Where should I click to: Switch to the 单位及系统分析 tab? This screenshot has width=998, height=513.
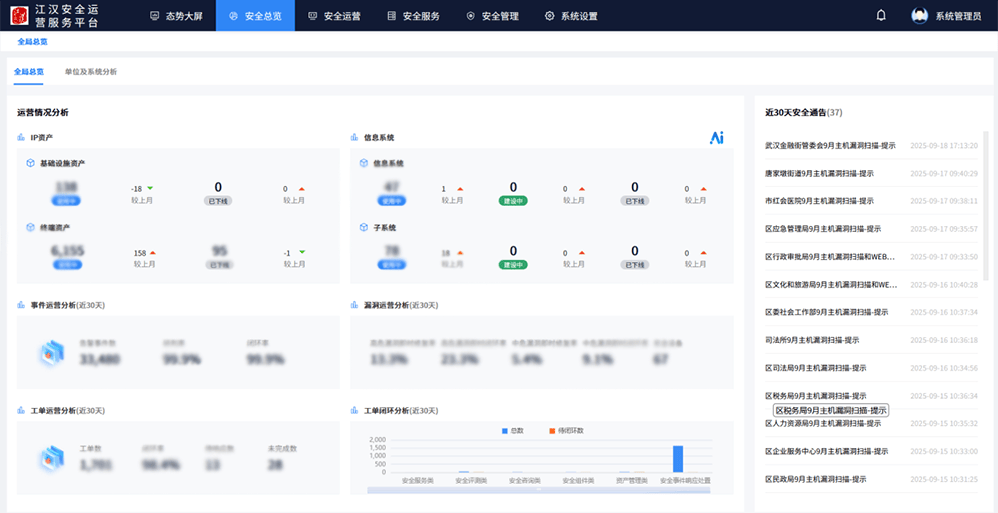click(90, 72)
